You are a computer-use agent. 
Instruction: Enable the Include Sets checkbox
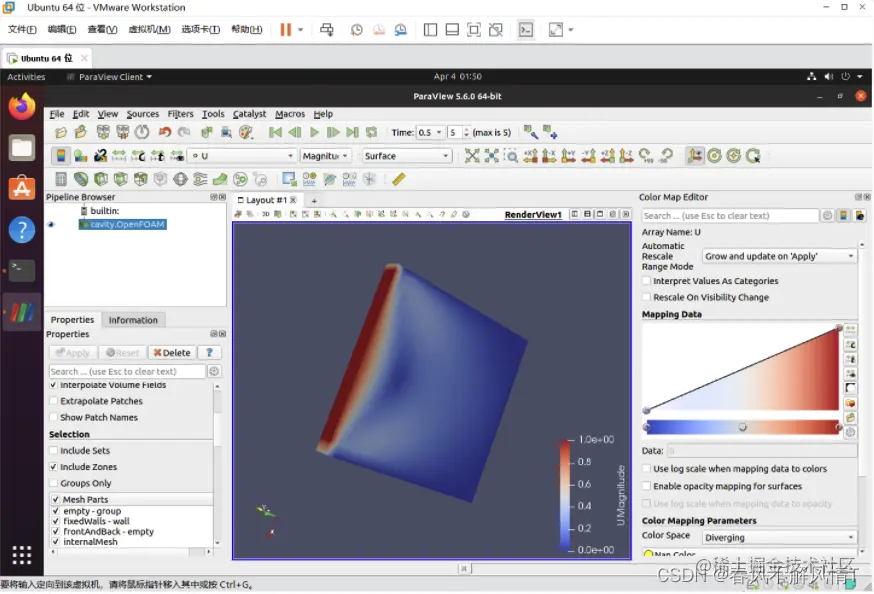[x=54, y=450]
